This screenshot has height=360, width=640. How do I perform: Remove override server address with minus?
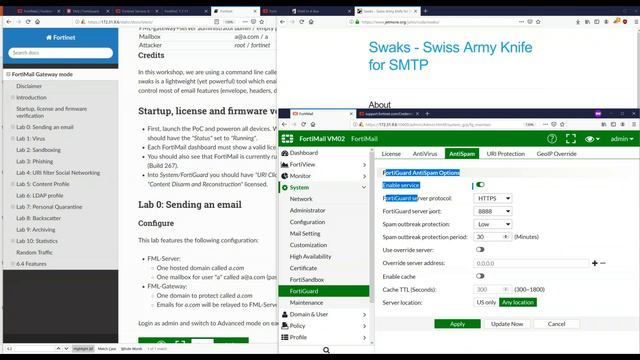tap(603, 263)
